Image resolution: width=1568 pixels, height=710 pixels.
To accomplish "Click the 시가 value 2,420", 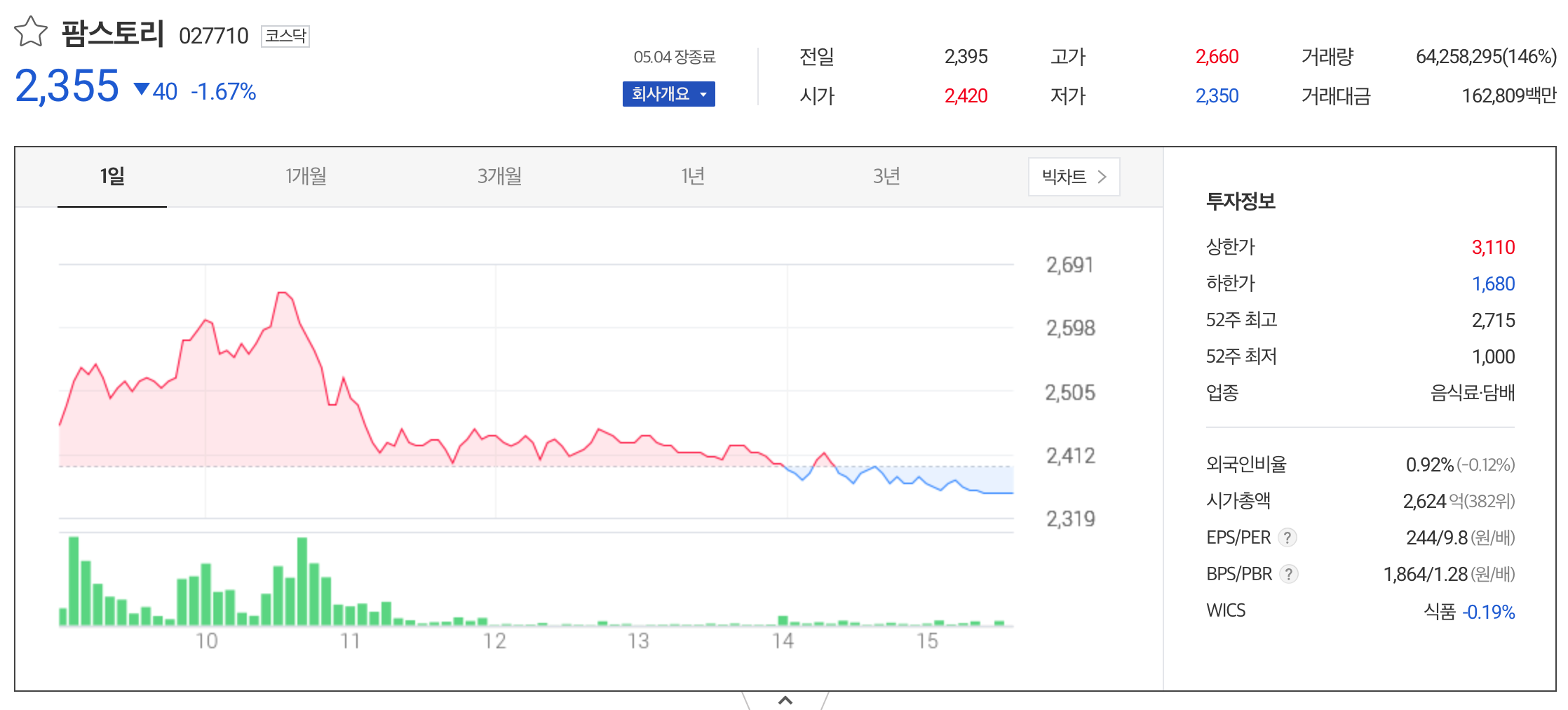I will [966, 96].
